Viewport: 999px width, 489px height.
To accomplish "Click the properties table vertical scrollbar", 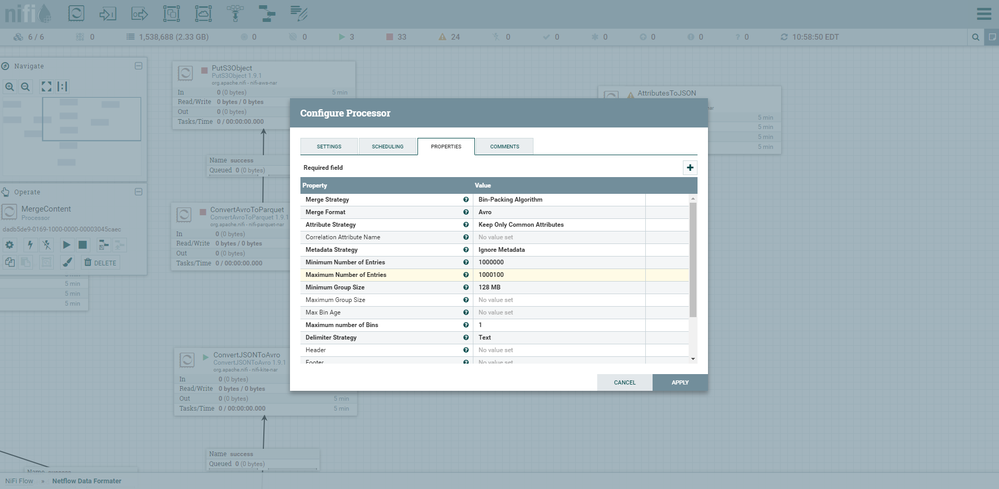I will point(693,260).
